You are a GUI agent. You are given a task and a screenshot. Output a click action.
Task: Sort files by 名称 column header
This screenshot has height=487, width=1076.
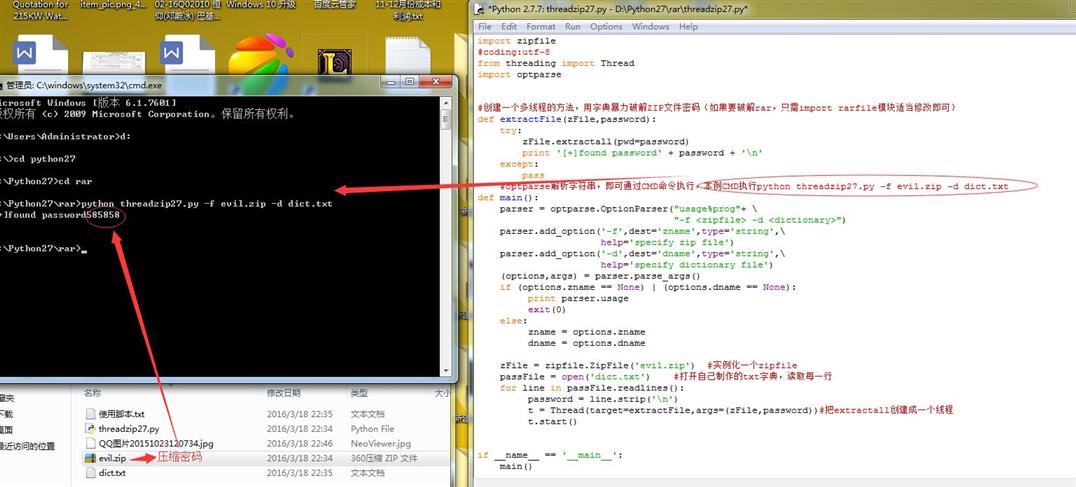93,393
